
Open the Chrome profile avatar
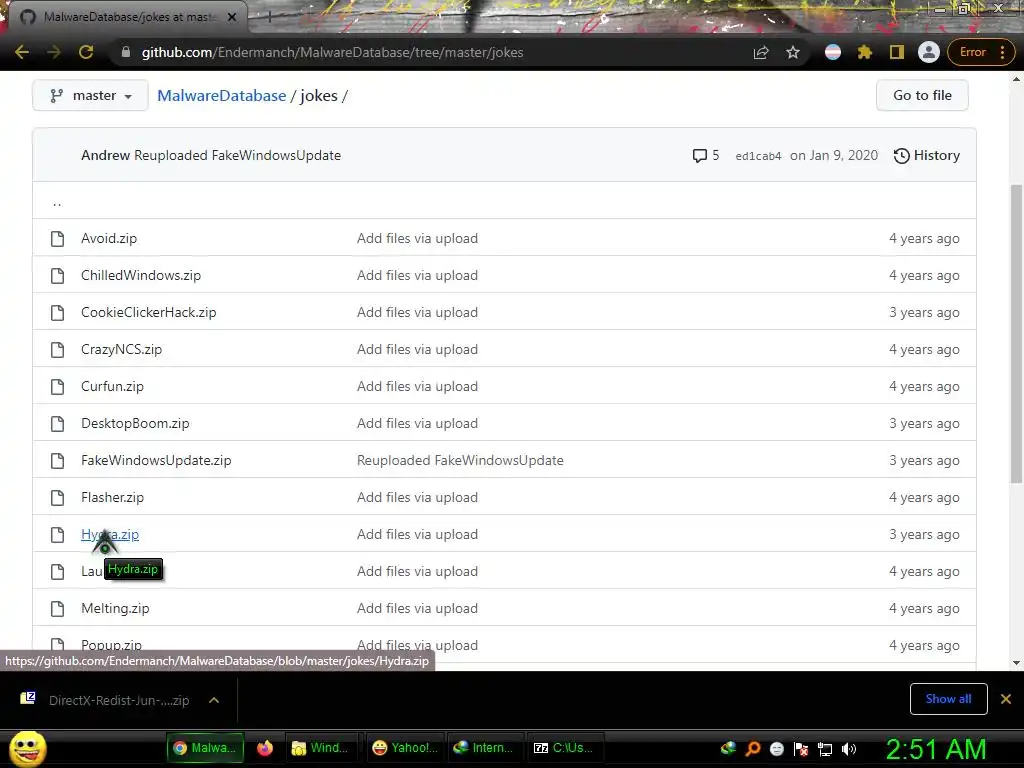(929, 52)
